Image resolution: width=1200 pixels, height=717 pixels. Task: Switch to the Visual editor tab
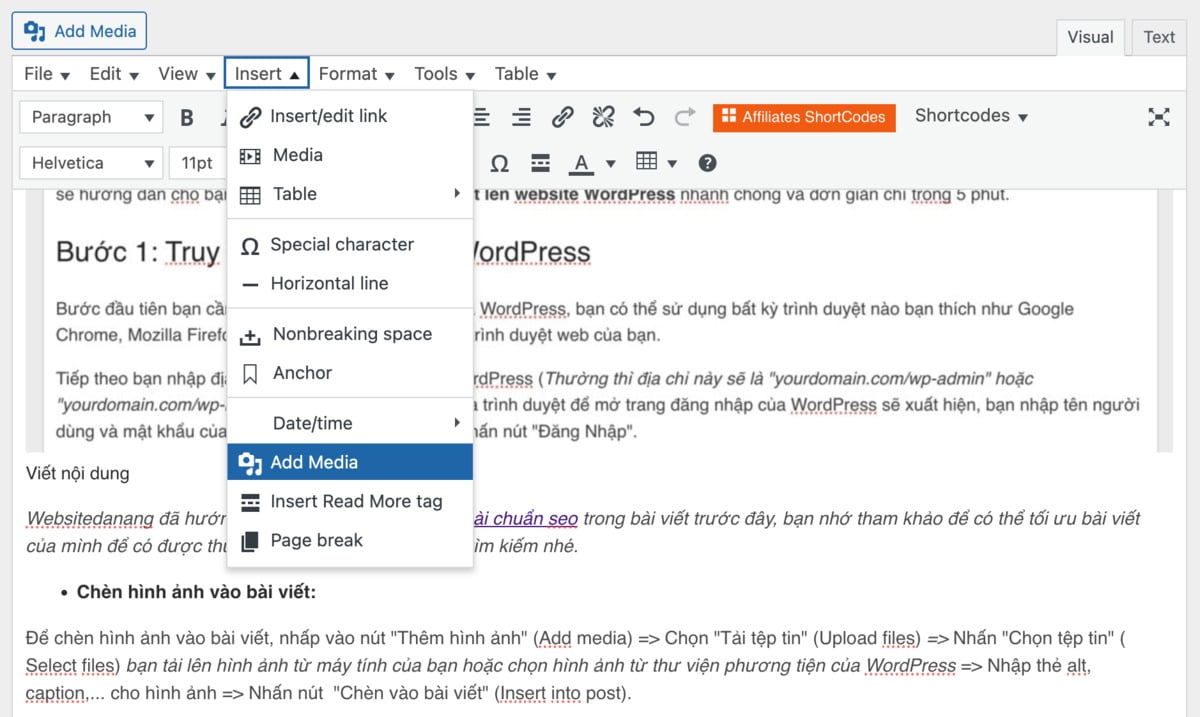click(x=1090, y=37)
